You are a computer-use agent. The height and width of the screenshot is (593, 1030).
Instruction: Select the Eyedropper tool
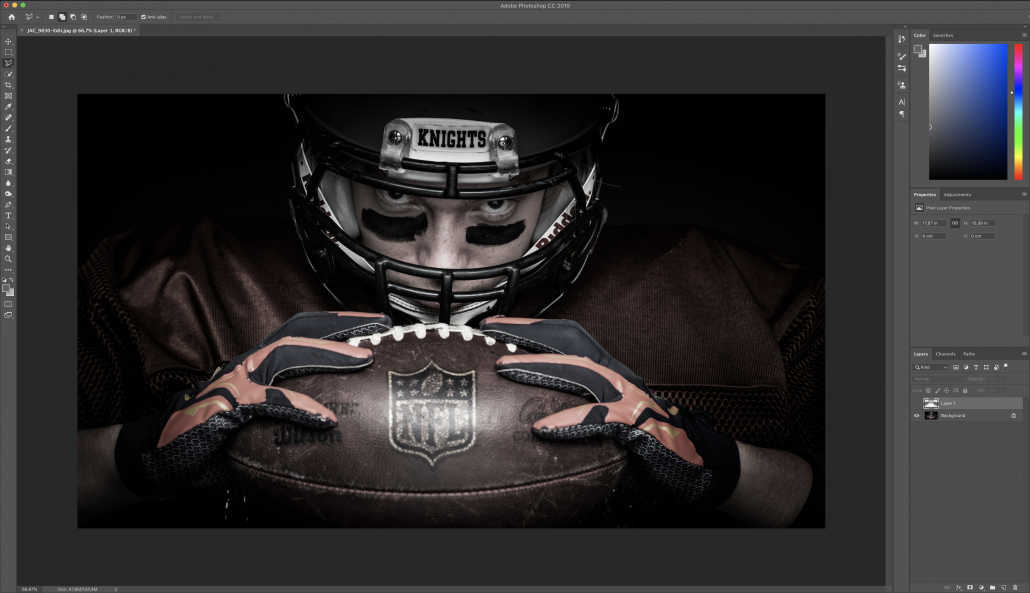coord(9,106)
